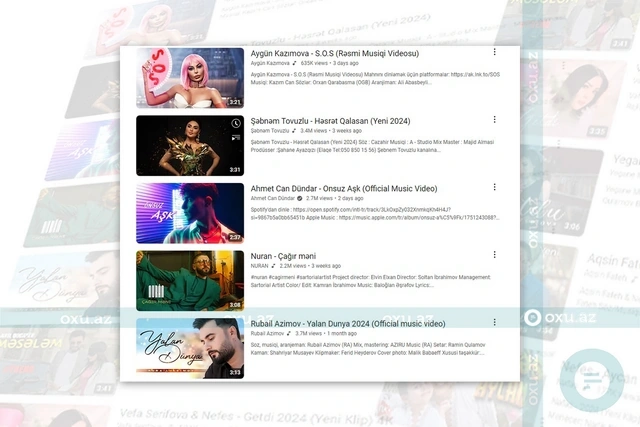Open three-dot menu for Nuran Çağır məni
Screen dimensions: 640x427
tap(494, 253)
